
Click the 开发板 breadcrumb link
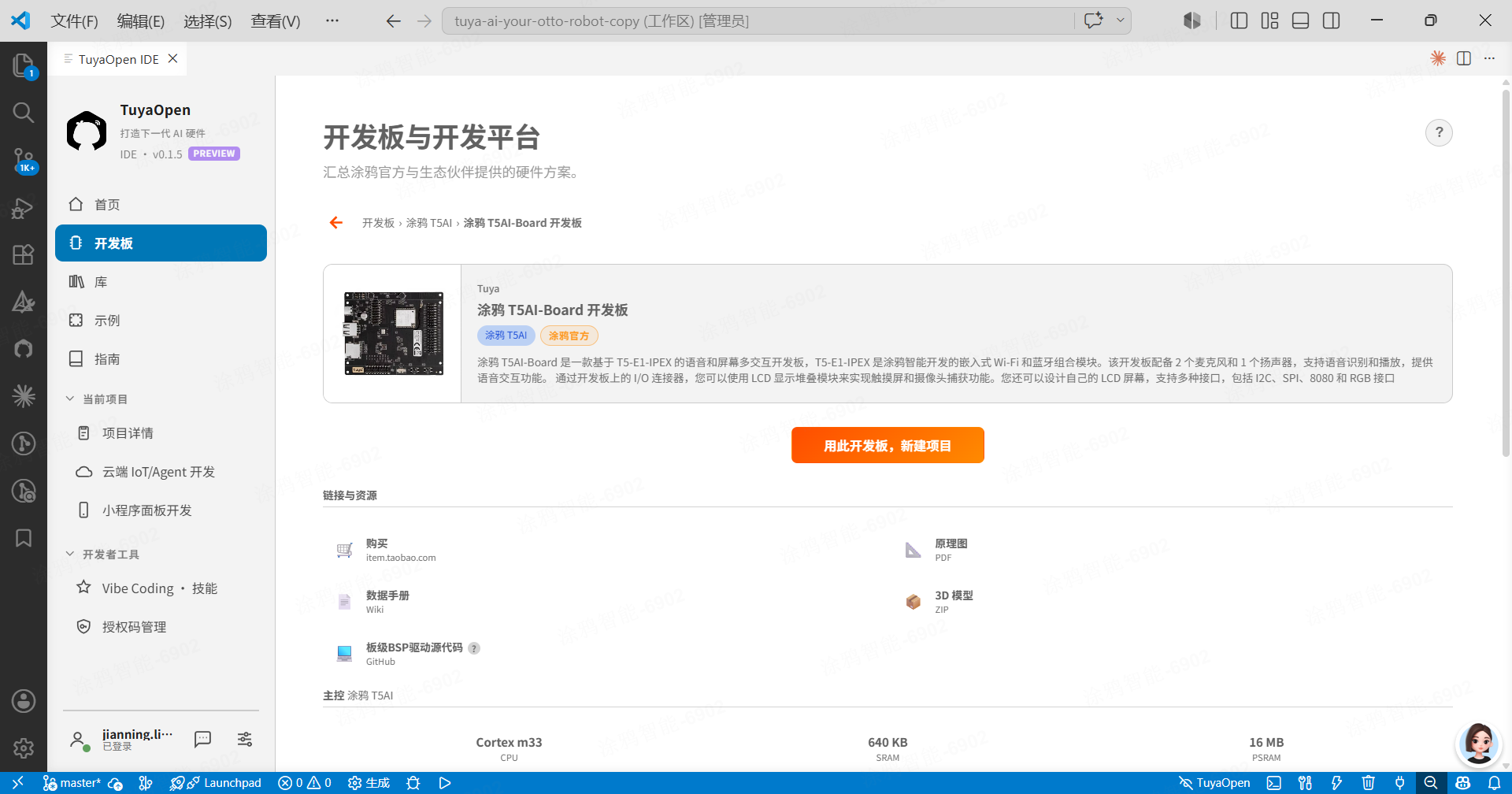click(378, 223)
